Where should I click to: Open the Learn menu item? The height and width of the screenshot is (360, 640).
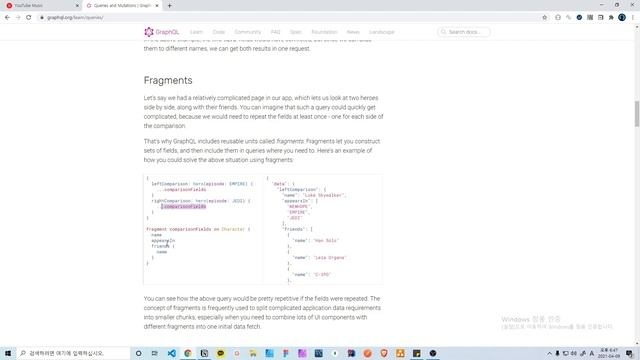[x=196, y=32]
